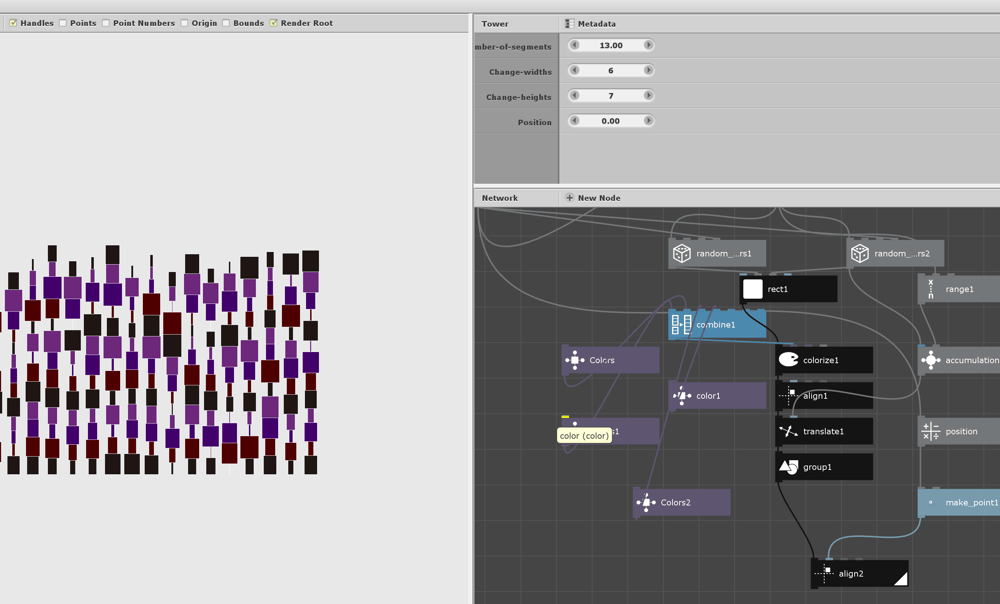Click the group1 shapes icon

[788, 468]
